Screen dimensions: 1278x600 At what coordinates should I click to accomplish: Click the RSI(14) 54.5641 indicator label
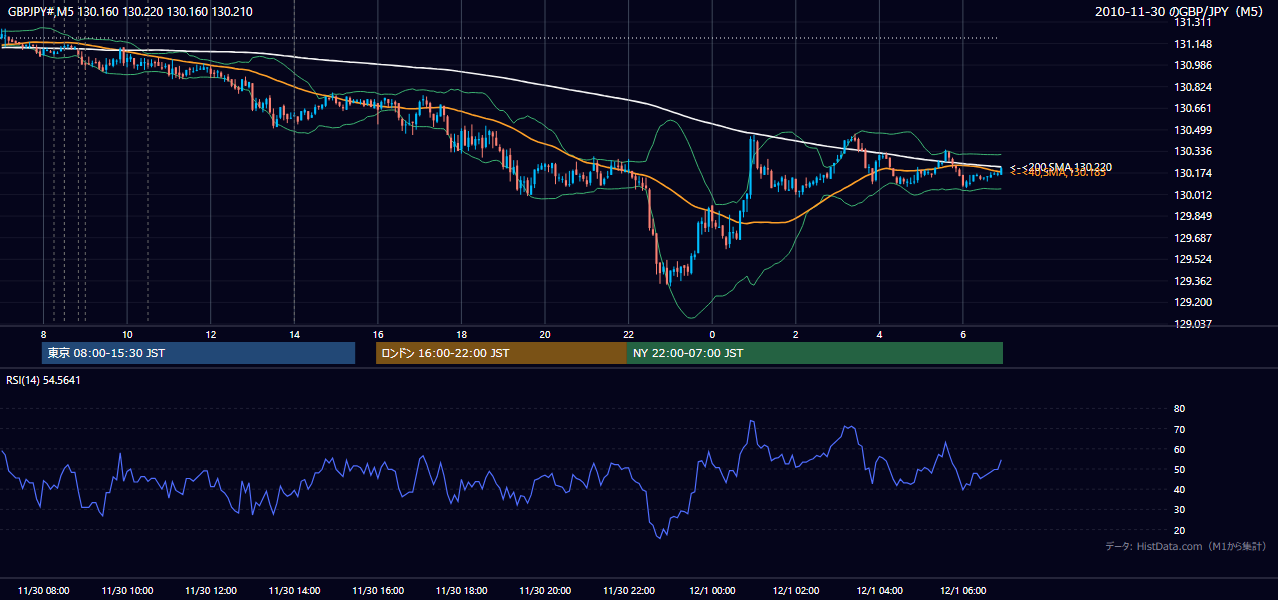tap(43, 380)
